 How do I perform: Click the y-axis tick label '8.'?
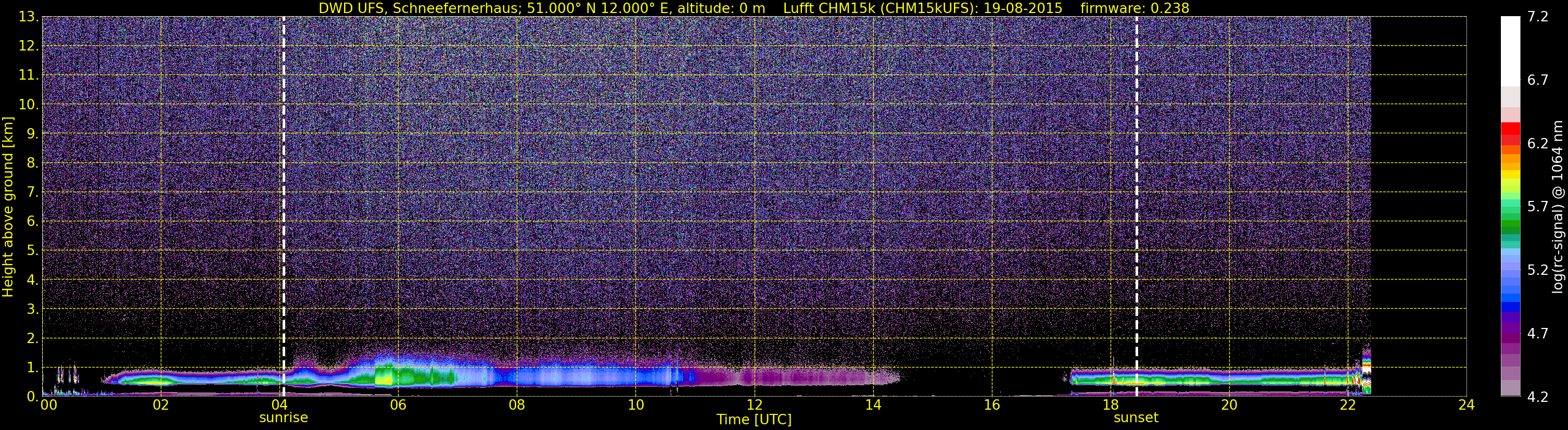(x=33, y=163)
